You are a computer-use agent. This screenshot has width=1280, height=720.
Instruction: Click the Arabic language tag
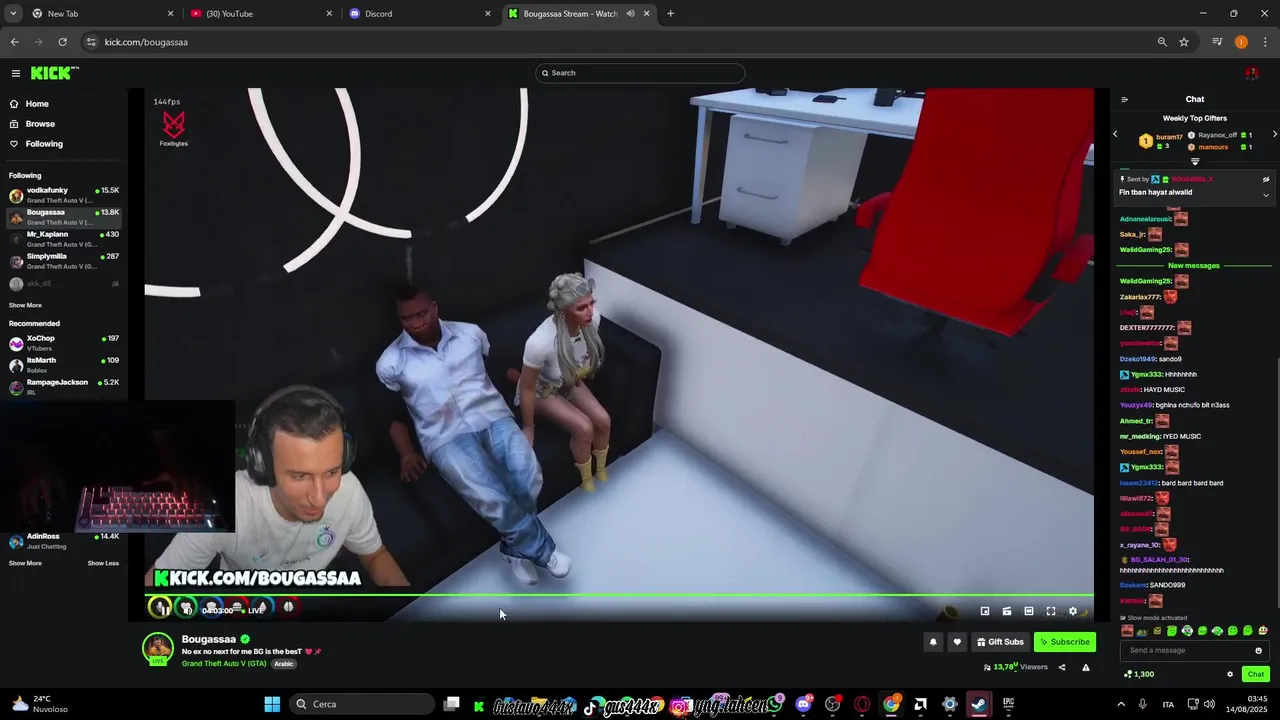(284, 664)
